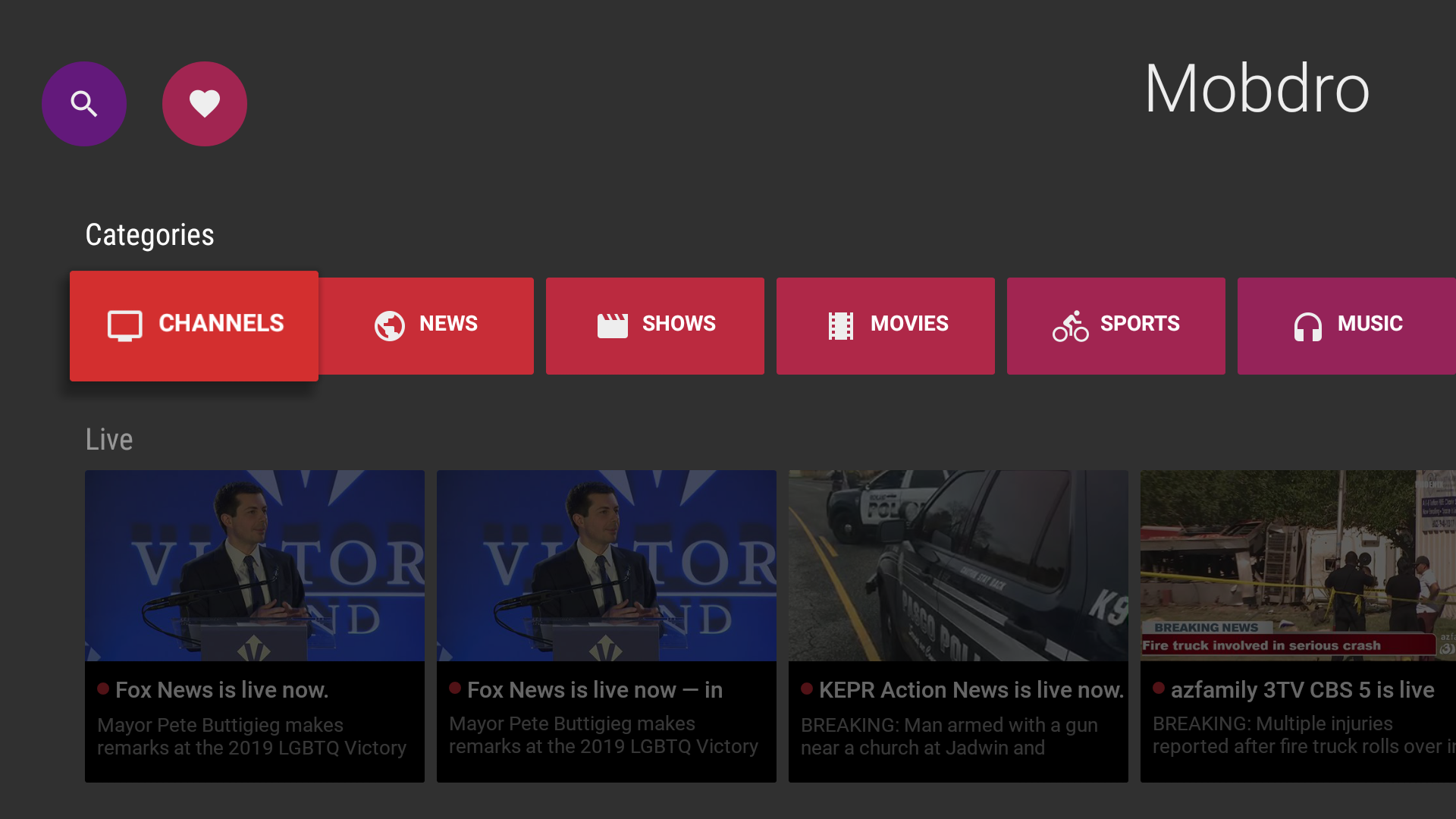This screenshot has height=819, width=1456.
Task: Click the film strip icon on Movies
Action: pyautogui.click(x=841, y=326)
